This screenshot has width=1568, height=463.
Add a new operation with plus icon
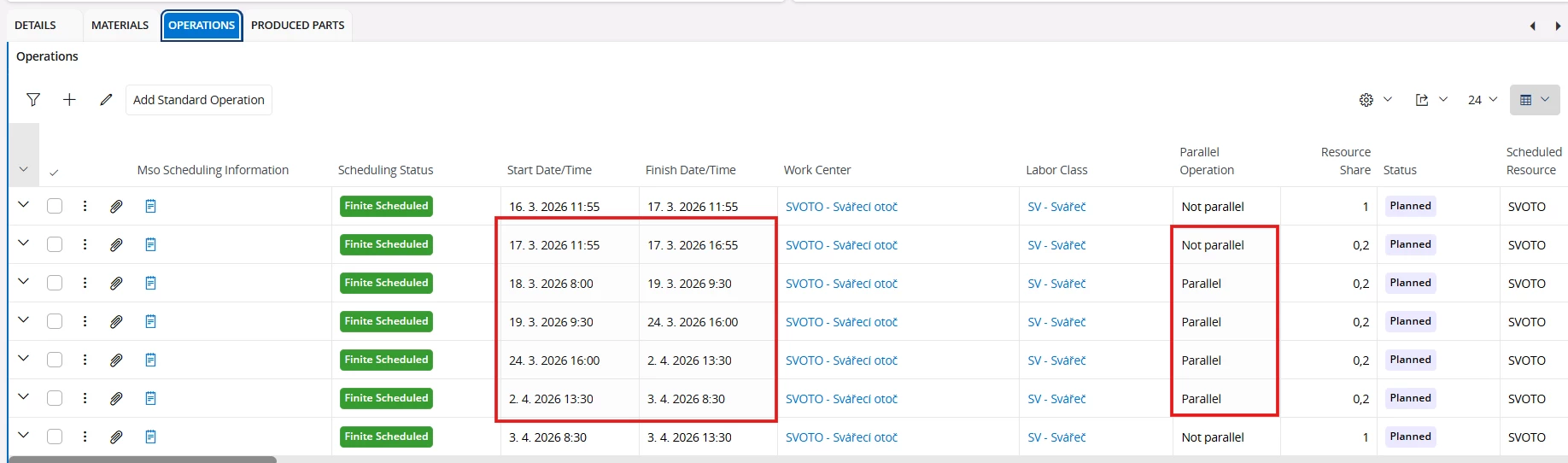69,100
